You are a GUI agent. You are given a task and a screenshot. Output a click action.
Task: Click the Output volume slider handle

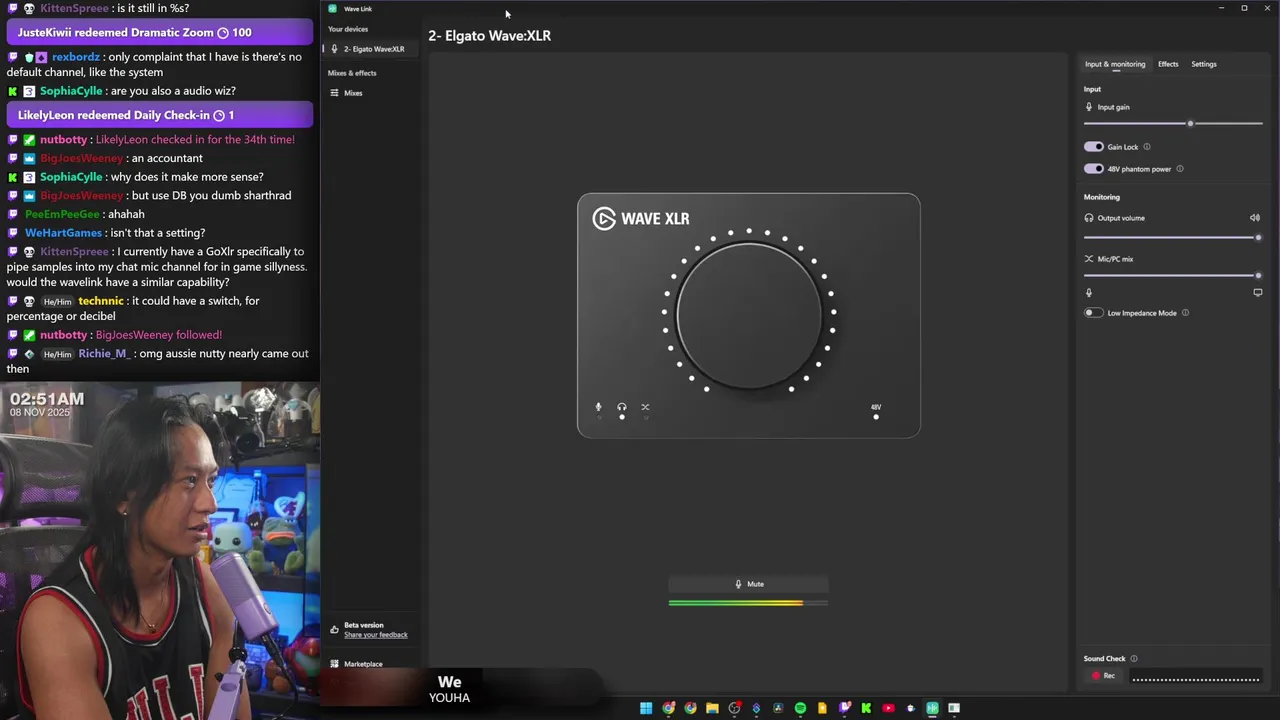[1258, 238]
